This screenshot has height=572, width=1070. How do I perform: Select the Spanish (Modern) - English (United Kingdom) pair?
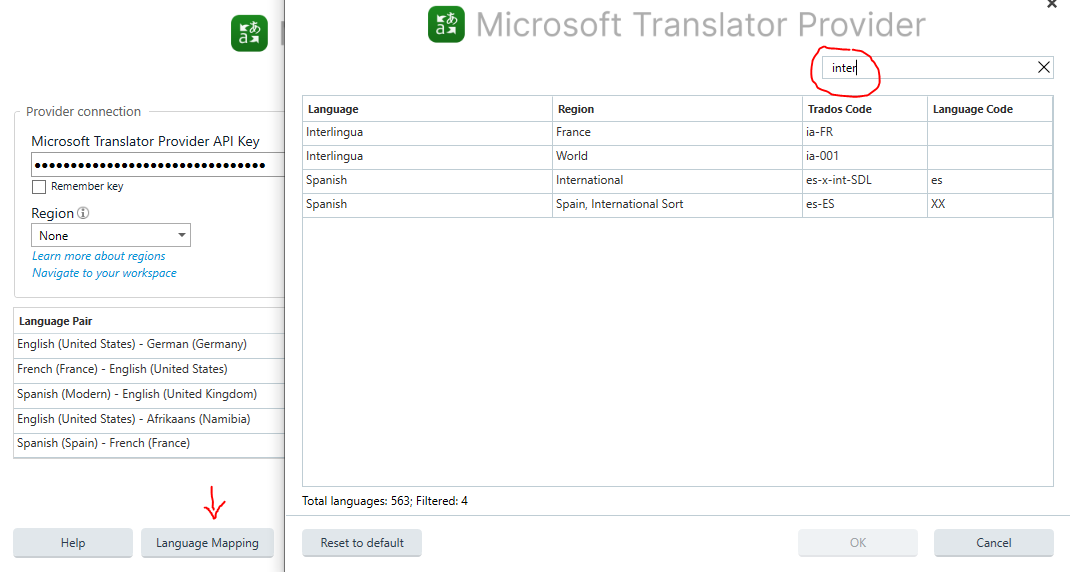pos(149,395)
